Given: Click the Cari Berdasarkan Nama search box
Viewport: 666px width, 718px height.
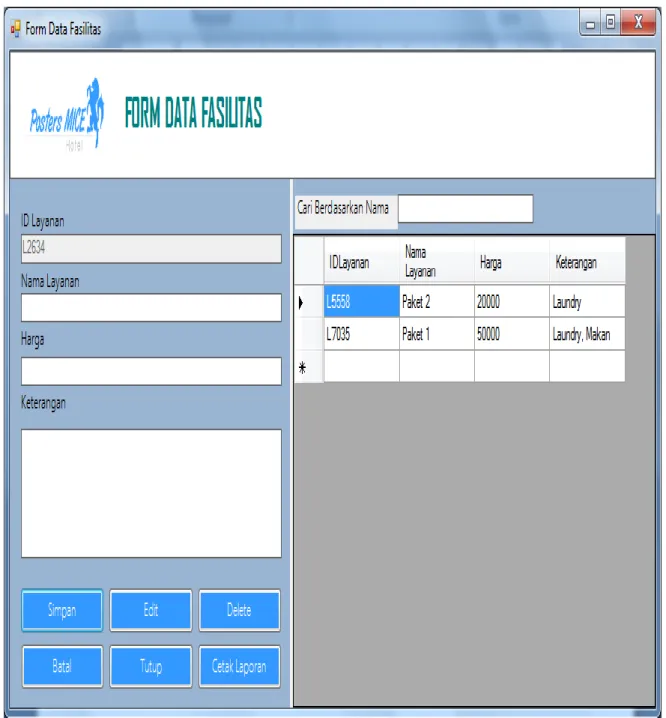Looking at the screenshot, I should 465,209.
